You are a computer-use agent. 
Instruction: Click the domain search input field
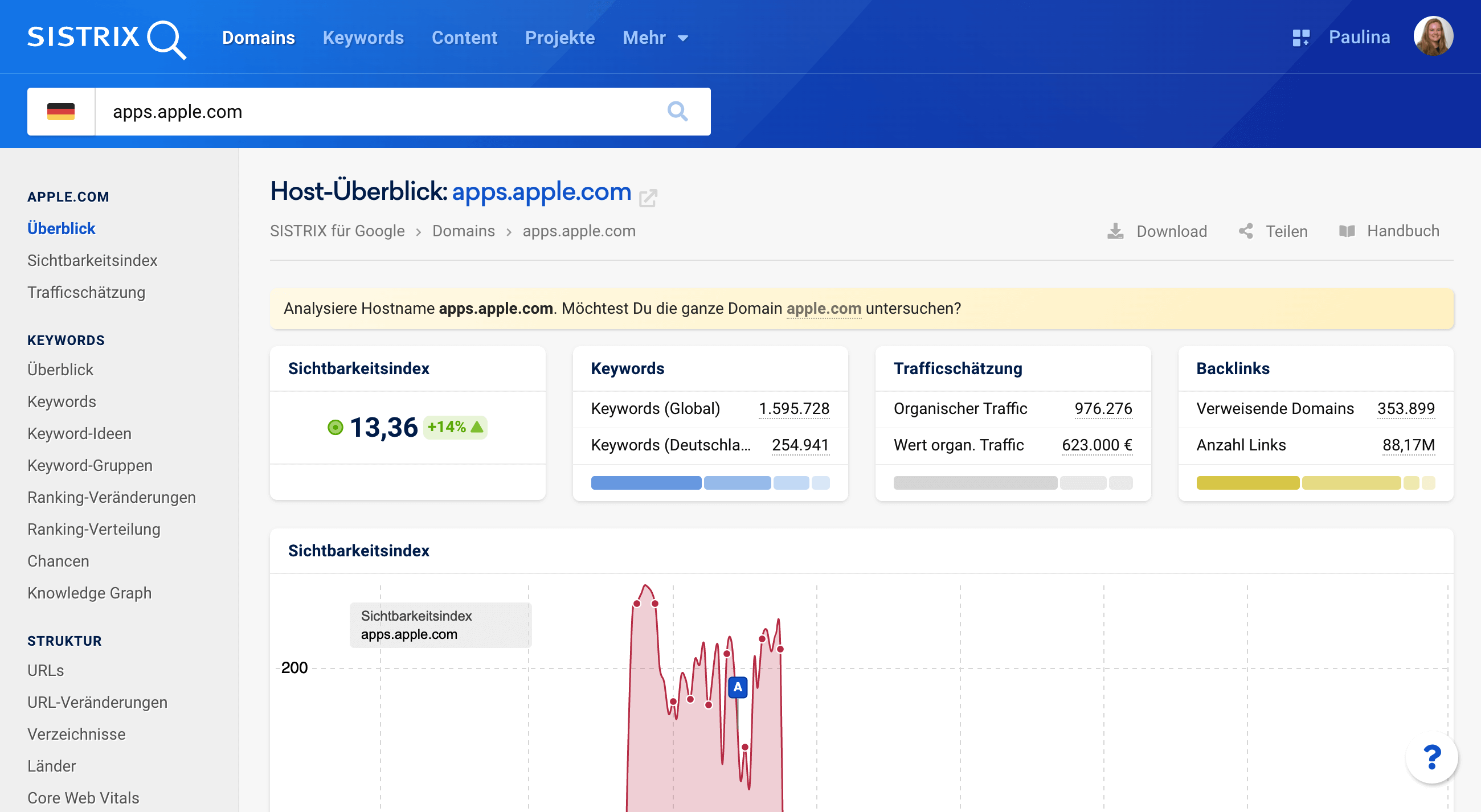(x=379, y=111)
